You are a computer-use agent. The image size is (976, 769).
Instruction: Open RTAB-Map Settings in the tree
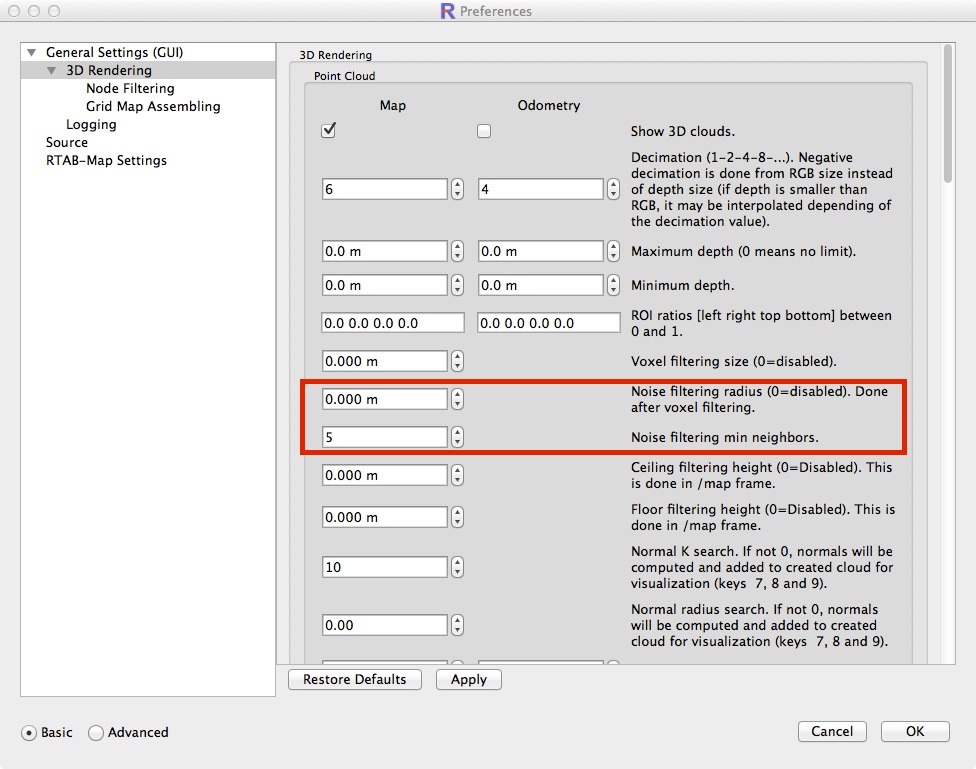(x=106, y=161)
